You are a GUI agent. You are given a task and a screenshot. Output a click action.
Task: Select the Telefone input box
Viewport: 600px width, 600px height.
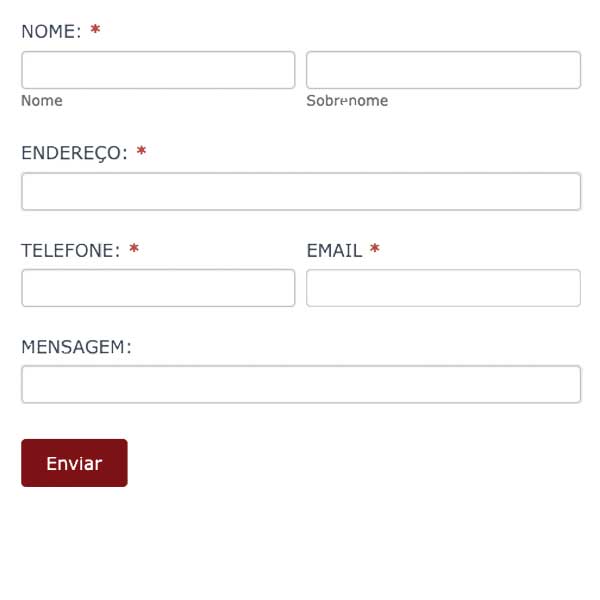(158, 288)
